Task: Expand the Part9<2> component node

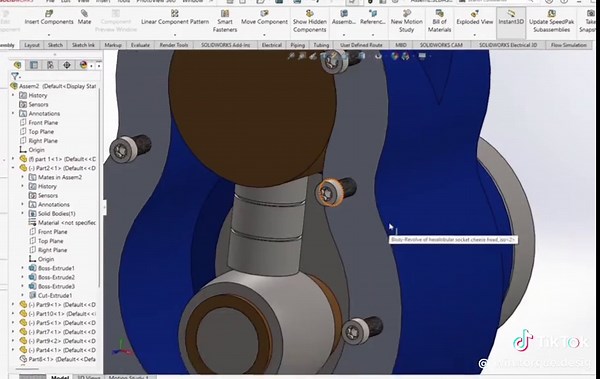Action: tap(13, 341)
